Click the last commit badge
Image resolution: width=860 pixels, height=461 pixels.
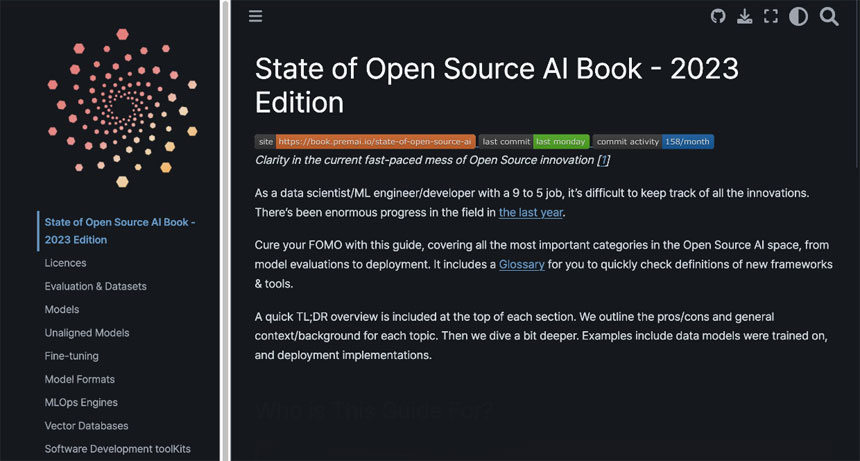[x=533, y=141]
